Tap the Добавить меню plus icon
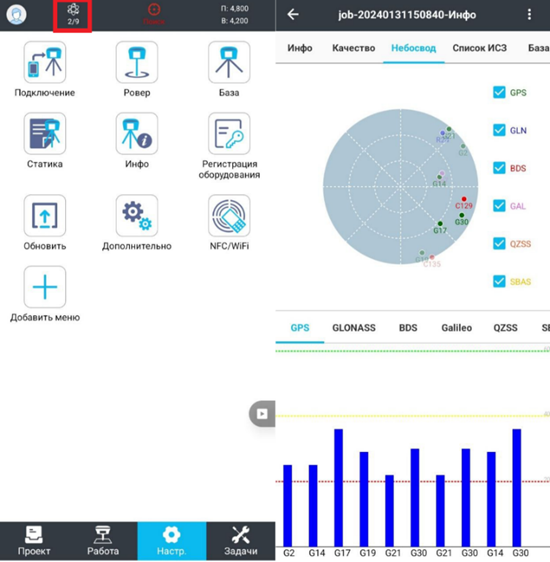The height and width of the screenshot is (562, 550). click(45, 287)
